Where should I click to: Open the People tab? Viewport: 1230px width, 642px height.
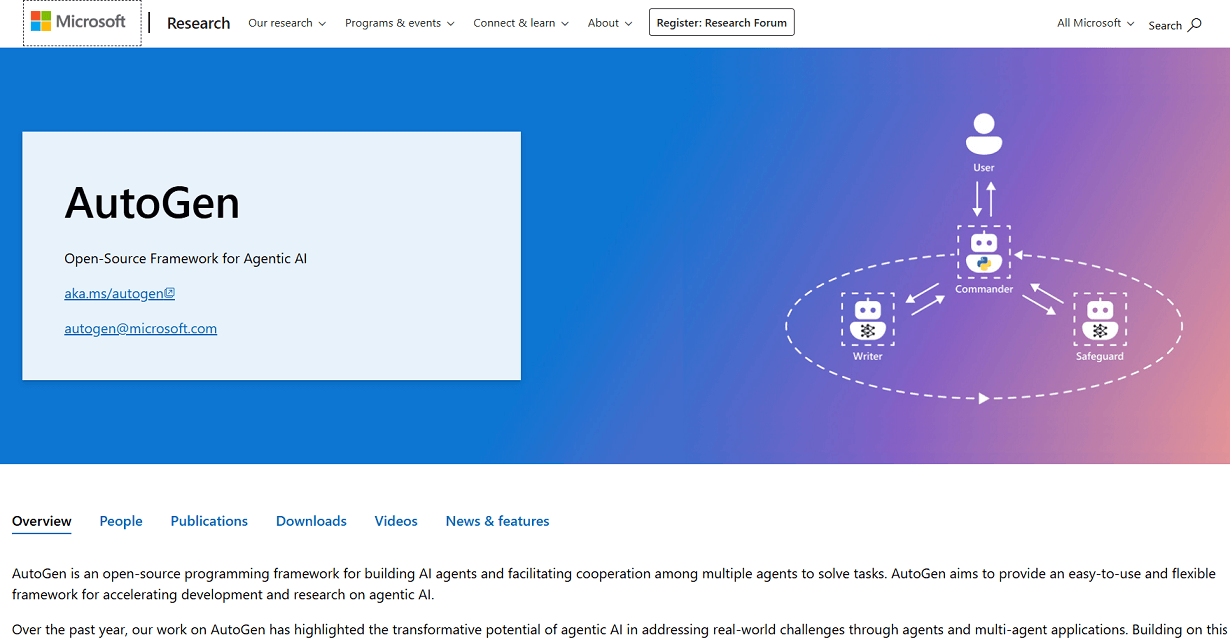[x=120, y=521]
